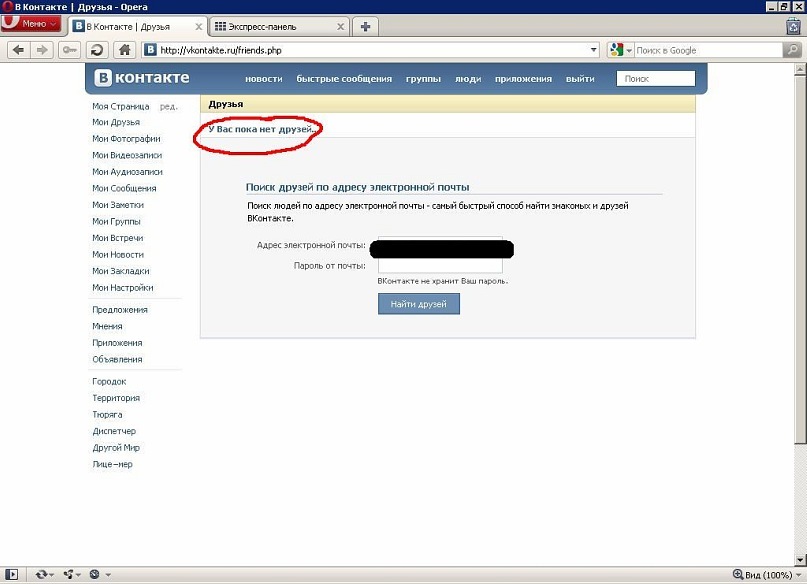Open the Google search engine selector
The height and width of the screenshot is (584, 807).
[621, 50]
